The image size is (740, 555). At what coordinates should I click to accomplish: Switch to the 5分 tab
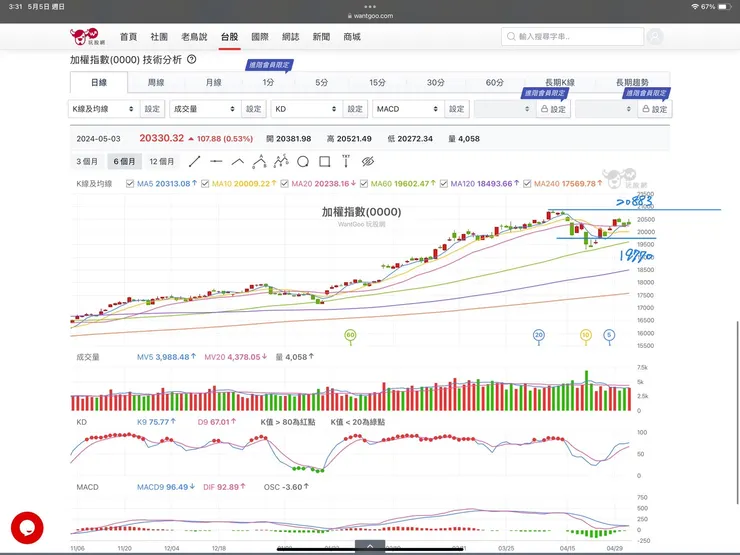coord(321,83)
